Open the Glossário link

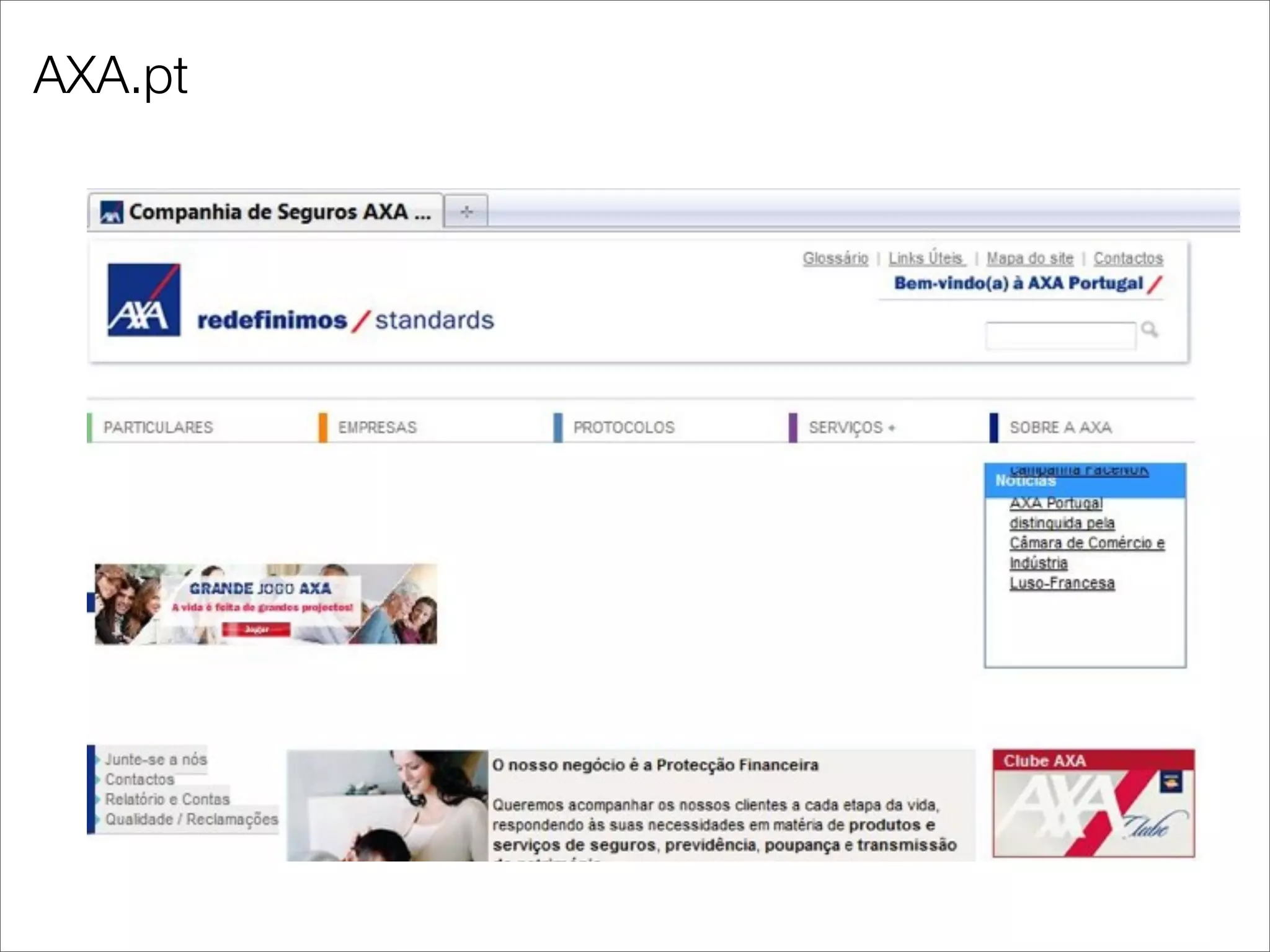[x=835, y=258]
